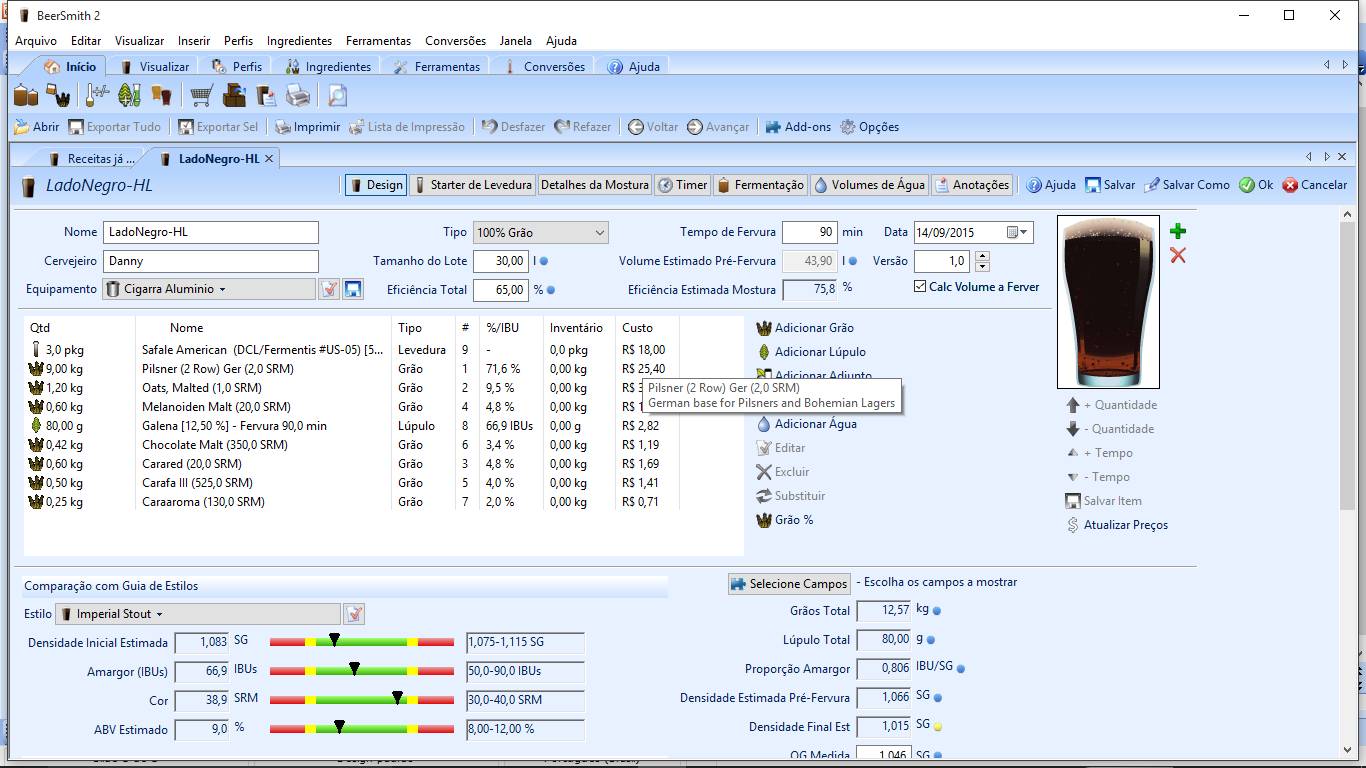Click Selecione Campos button

(789, 584)
